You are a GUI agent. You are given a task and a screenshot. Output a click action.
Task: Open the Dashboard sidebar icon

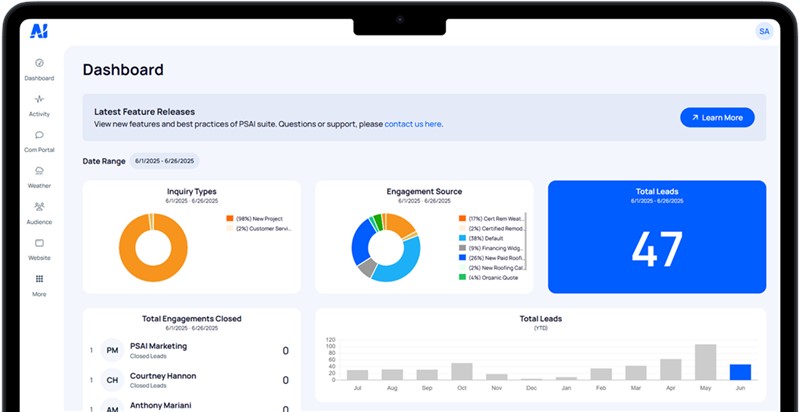39,63
